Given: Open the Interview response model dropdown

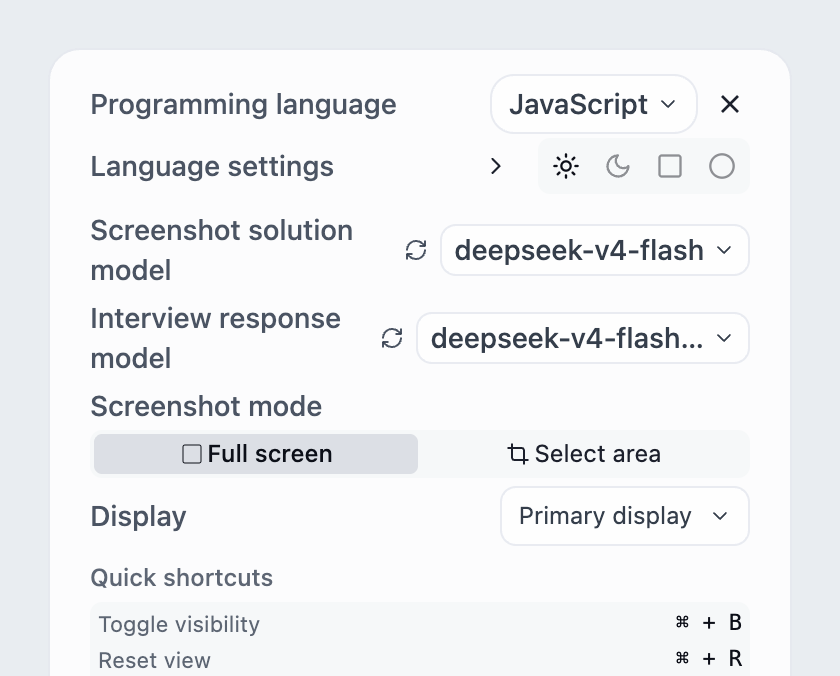Looking at the screenshot, I should click(582, 338).
